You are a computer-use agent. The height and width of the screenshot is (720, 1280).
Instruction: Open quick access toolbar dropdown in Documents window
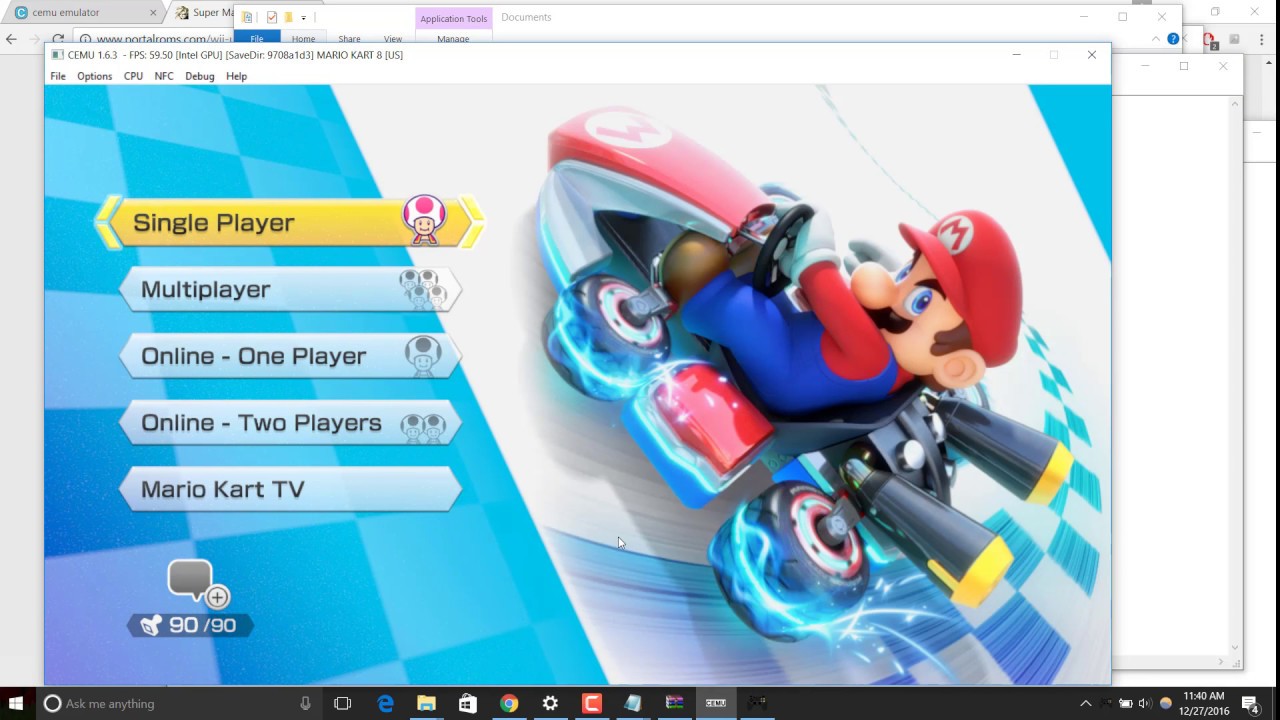[x=304, y=17]
